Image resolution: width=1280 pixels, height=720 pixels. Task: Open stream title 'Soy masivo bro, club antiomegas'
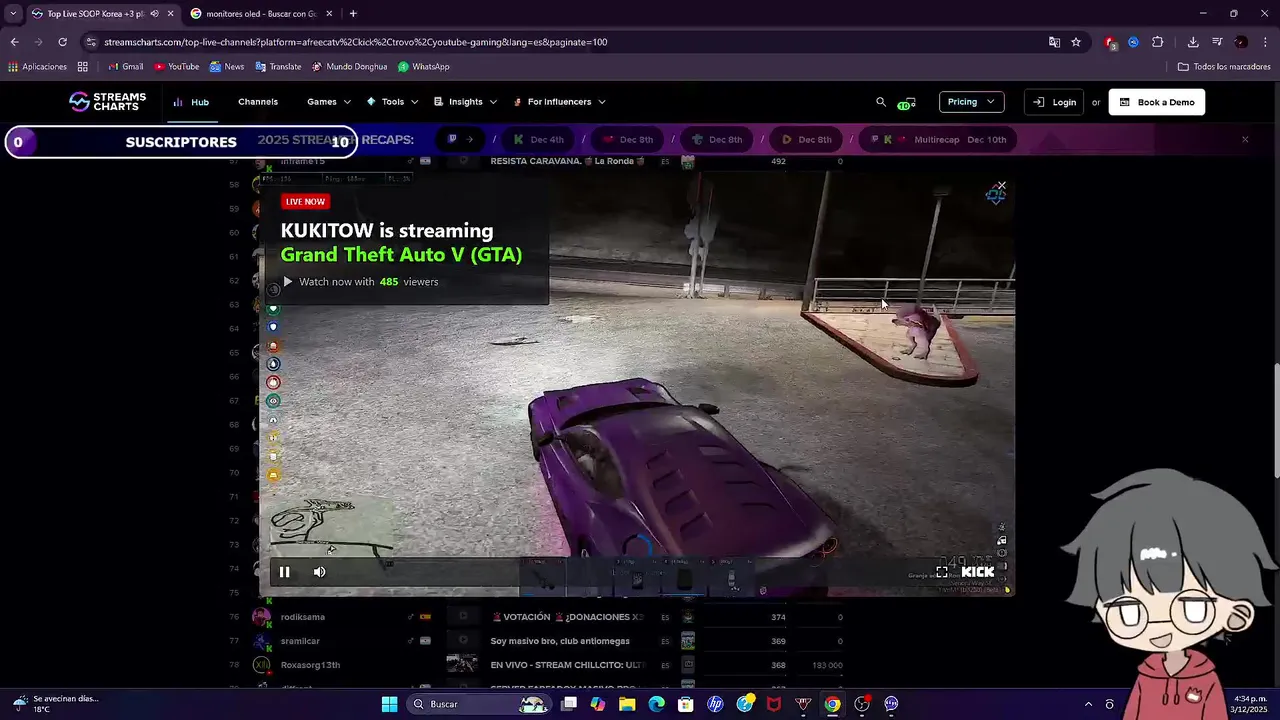pos(560,641)
